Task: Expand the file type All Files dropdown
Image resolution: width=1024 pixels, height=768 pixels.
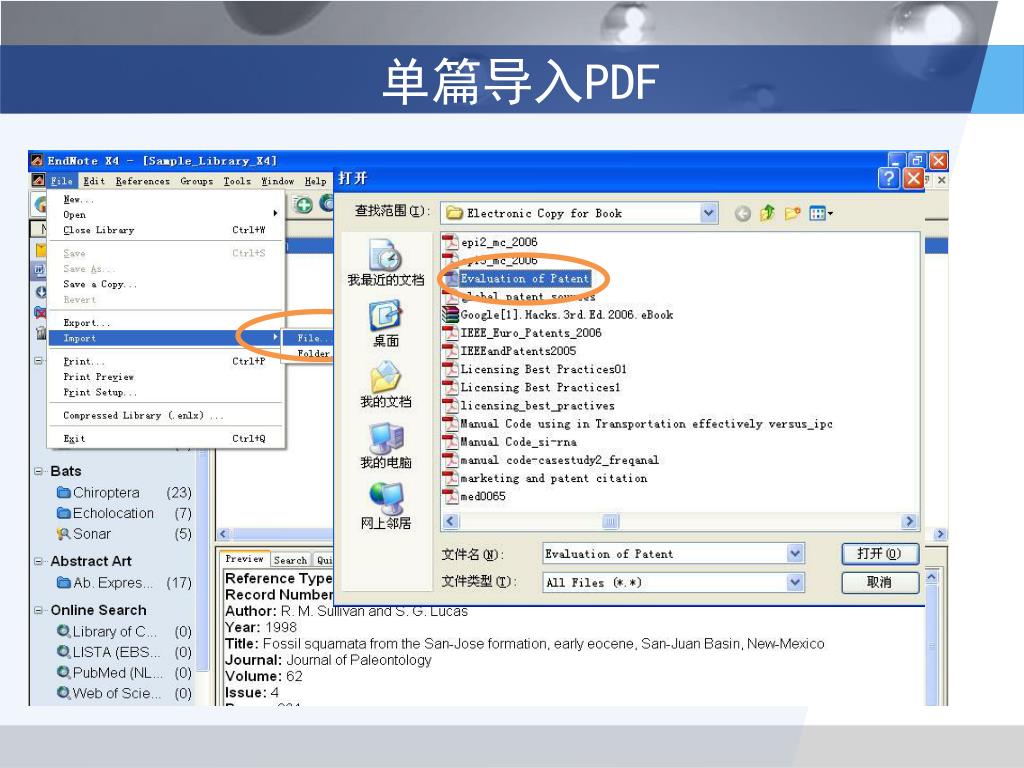Action: point(795,583)
